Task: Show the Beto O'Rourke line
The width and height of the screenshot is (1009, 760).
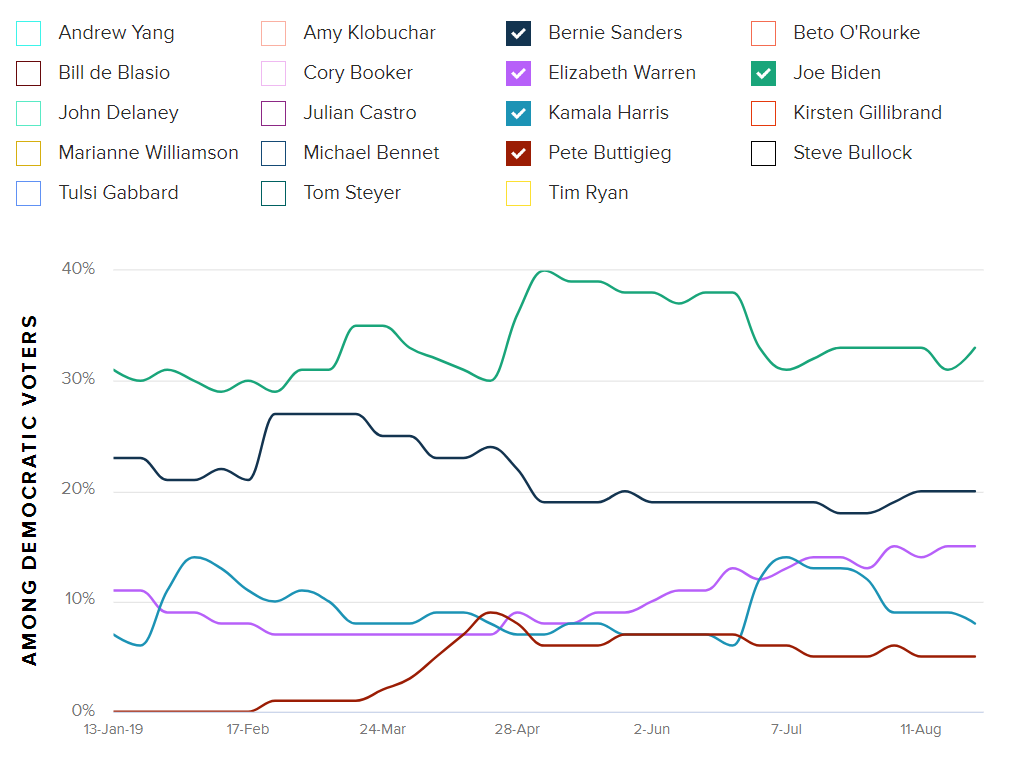Action: click(763, 33)
